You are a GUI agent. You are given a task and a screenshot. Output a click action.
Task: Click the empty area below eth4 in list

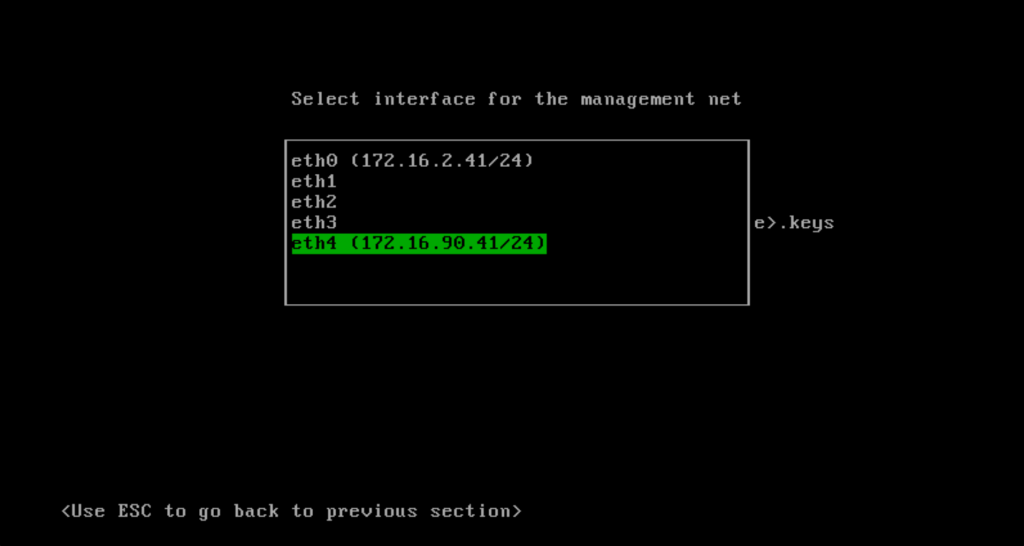(x=516, y=279)
